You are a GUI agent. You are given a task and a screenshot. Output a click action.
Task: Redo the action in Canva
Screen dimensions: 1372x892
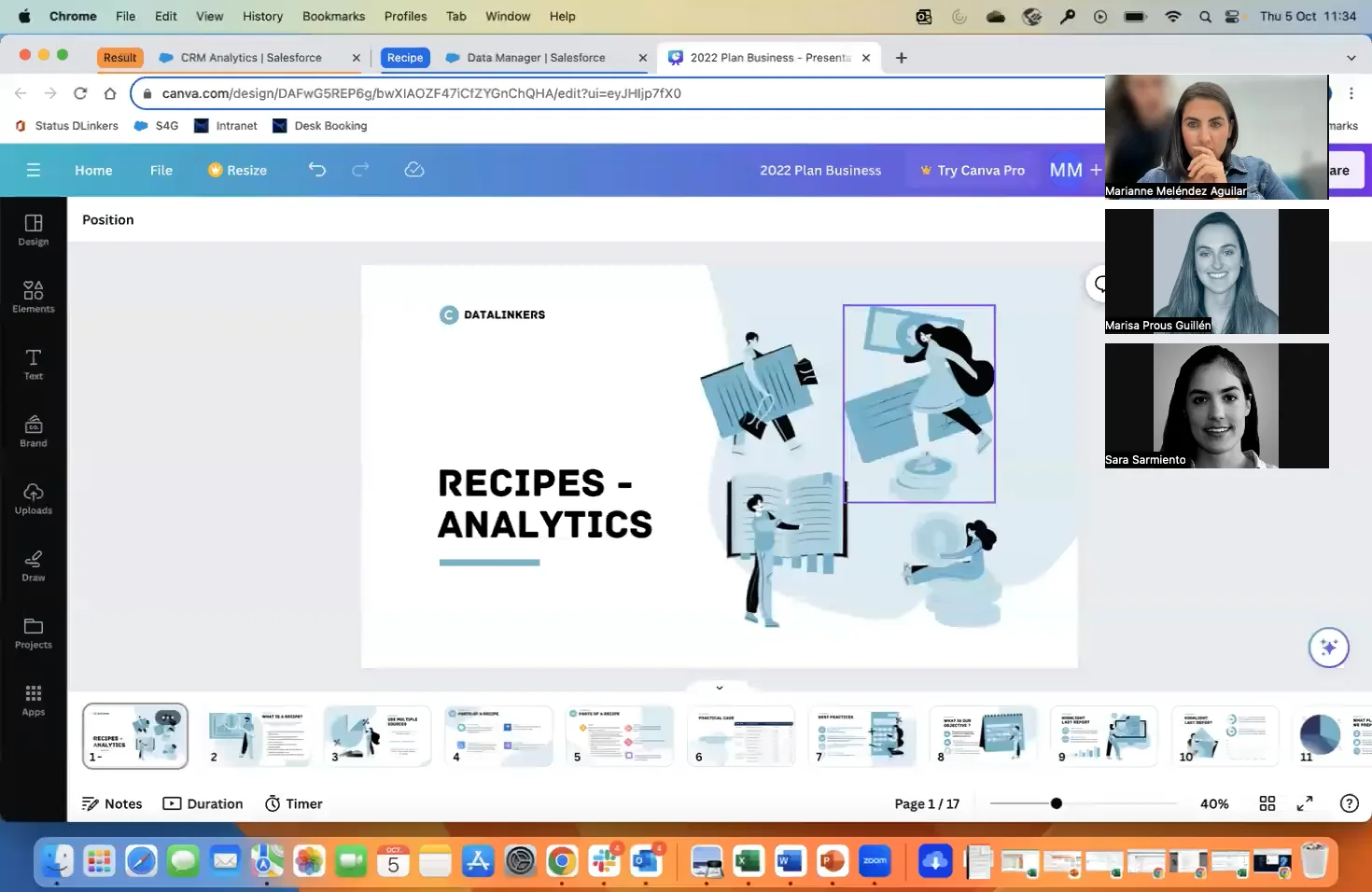(360, 169)
